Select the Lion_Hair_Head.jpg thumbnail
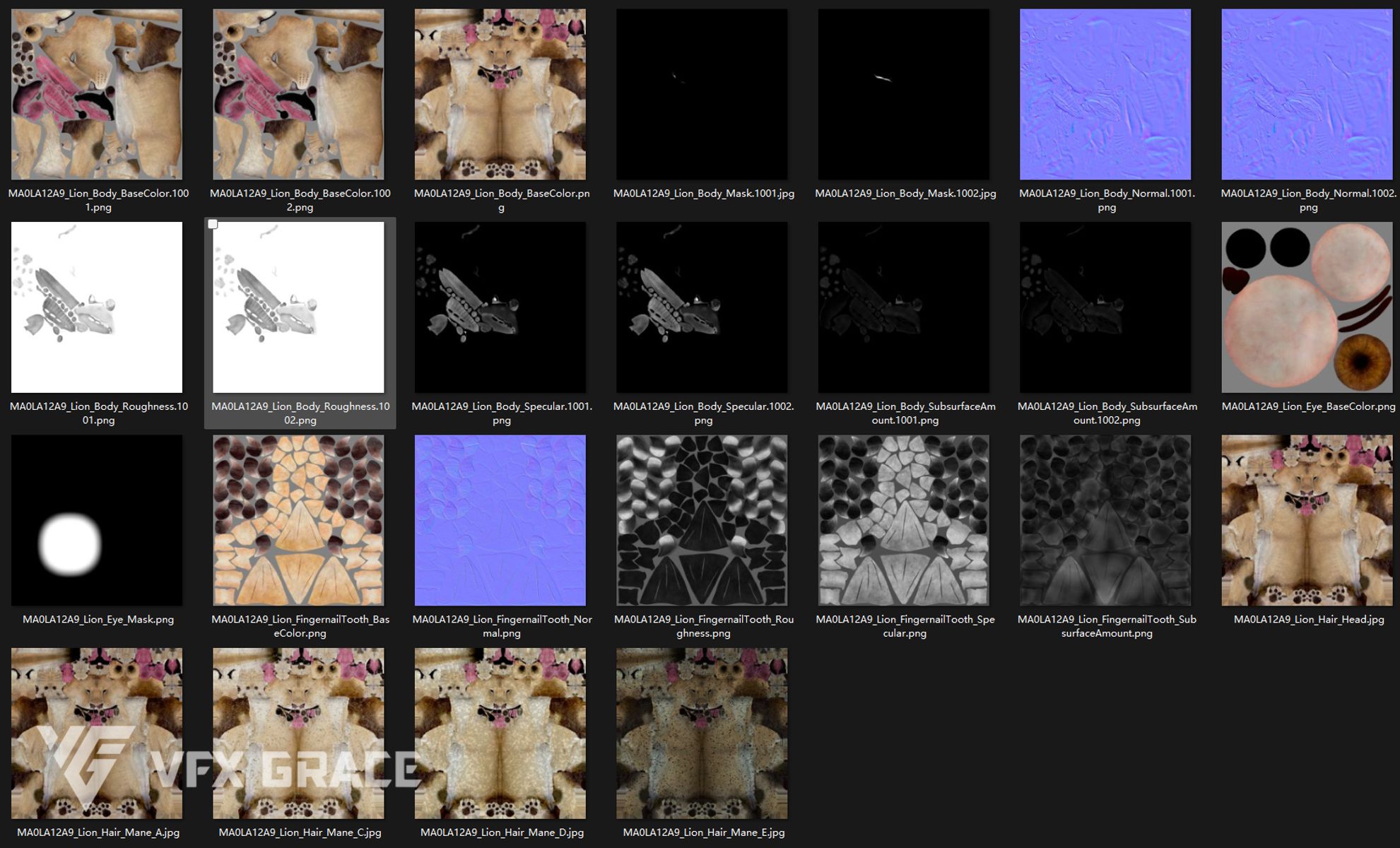This screenshot has width=1400, height=848. click(1307, 520)
